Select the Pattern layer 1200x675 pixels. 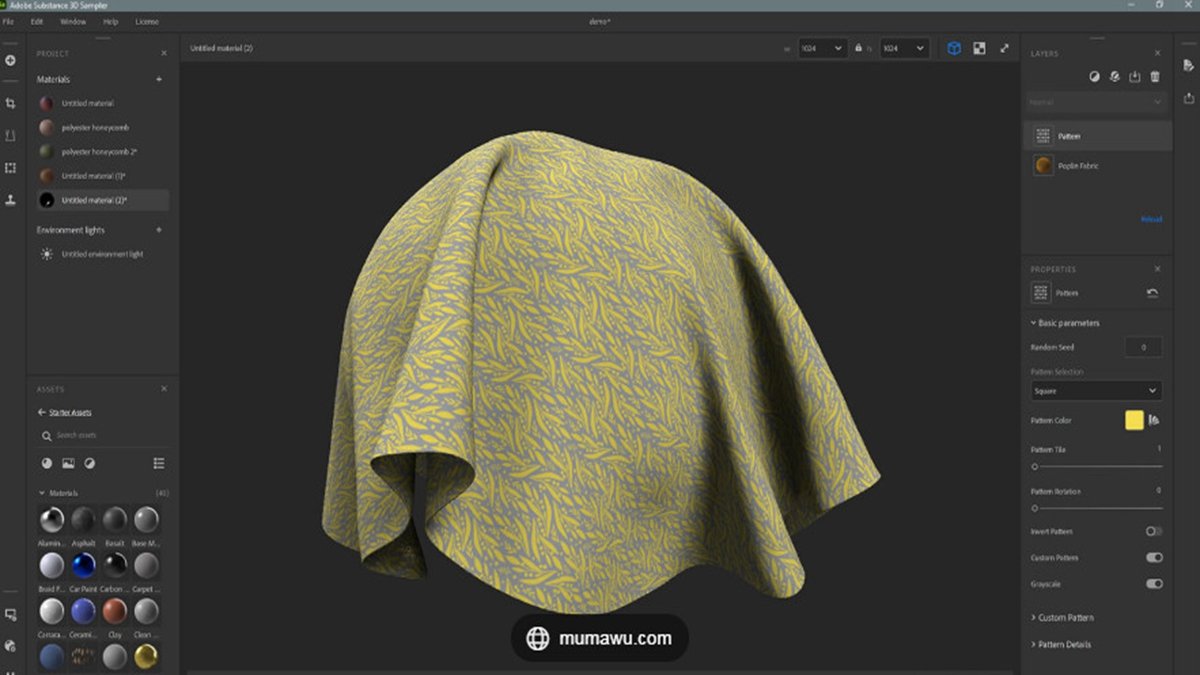1096,136
